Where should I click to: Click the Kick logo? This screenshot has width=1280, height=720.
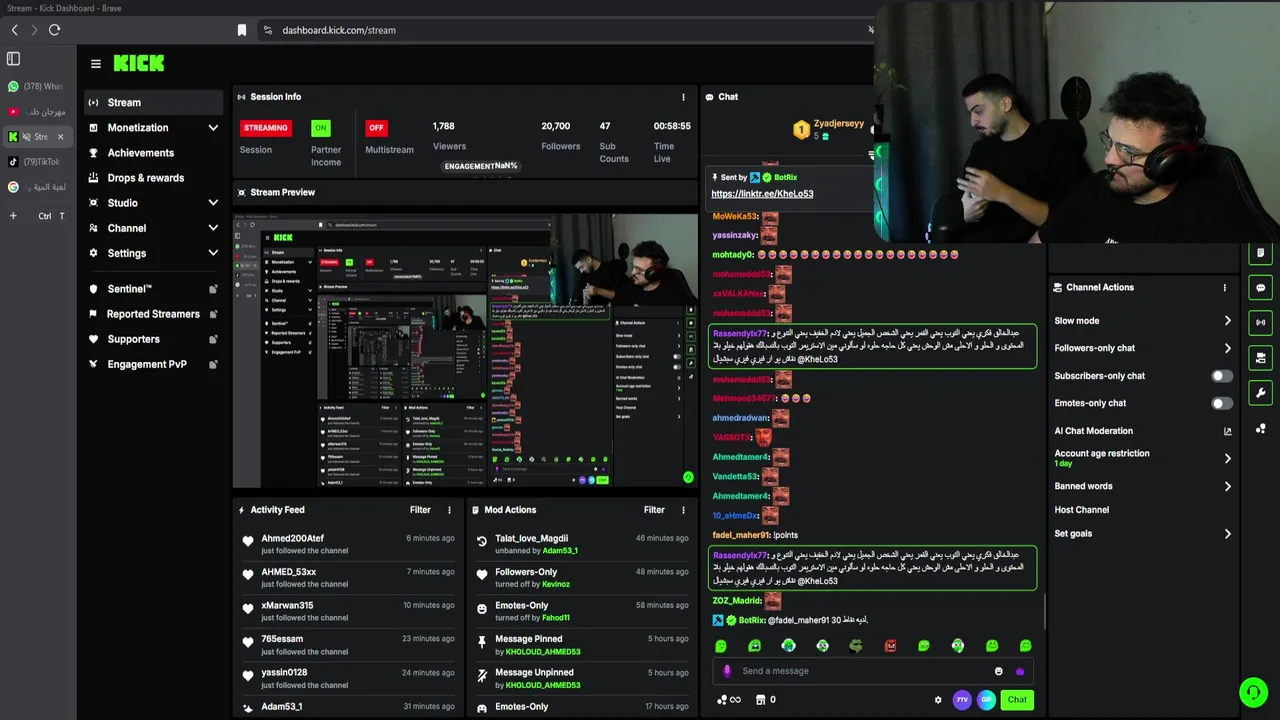[x=138, y=63]
